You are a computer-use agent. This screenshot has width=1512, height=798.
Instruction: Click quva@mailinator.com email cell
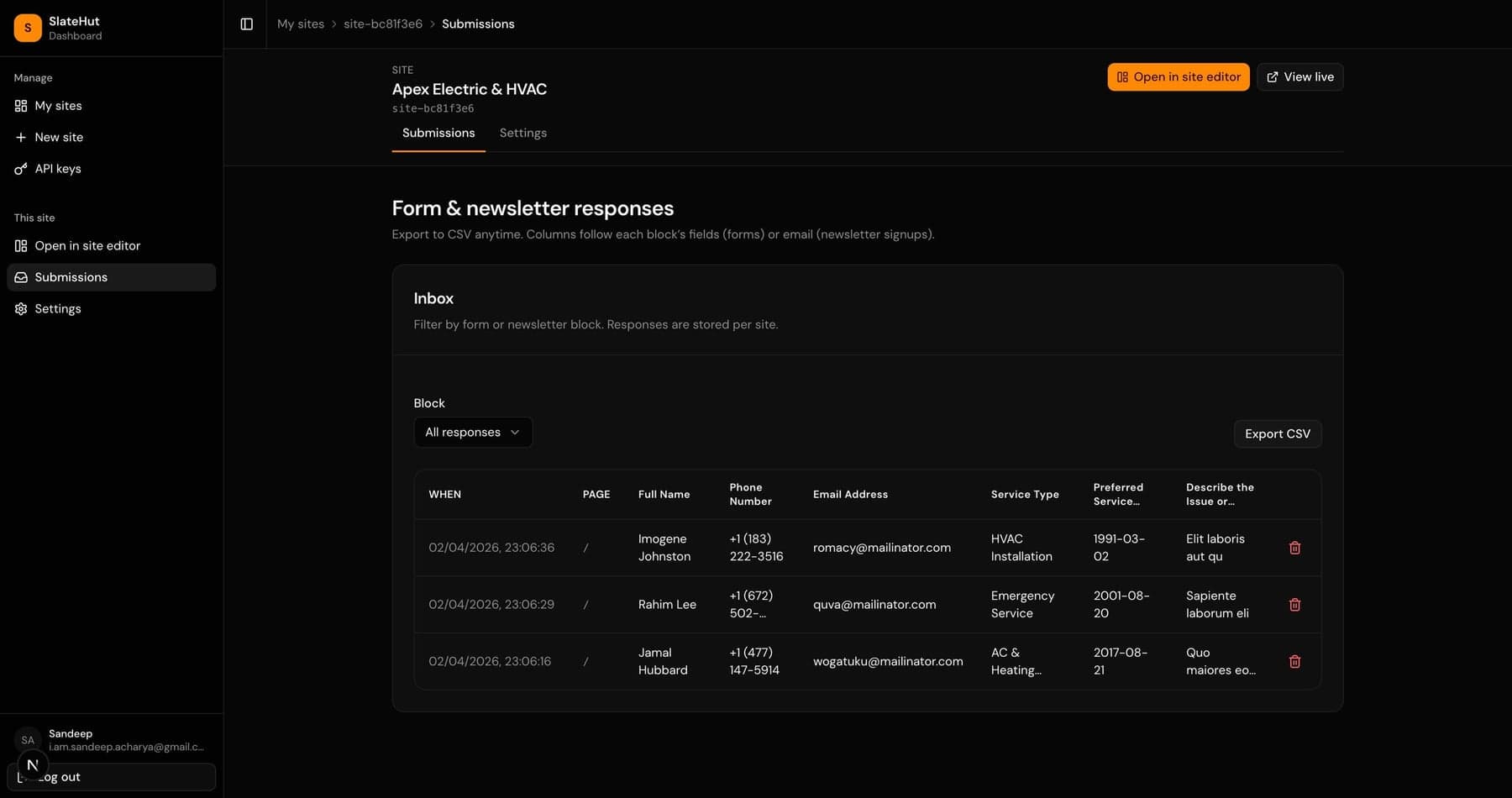(x=874, y=605)
